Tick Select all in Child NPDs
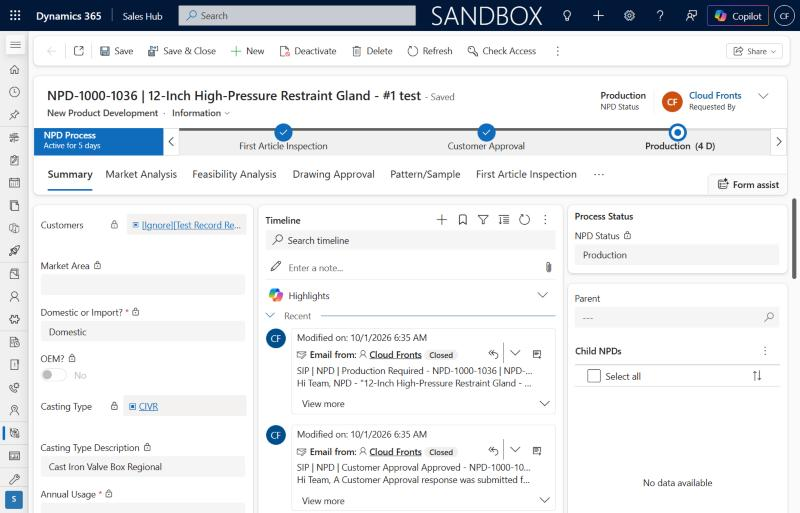Screen dimensions: 800x513 (x=594, y=376)
